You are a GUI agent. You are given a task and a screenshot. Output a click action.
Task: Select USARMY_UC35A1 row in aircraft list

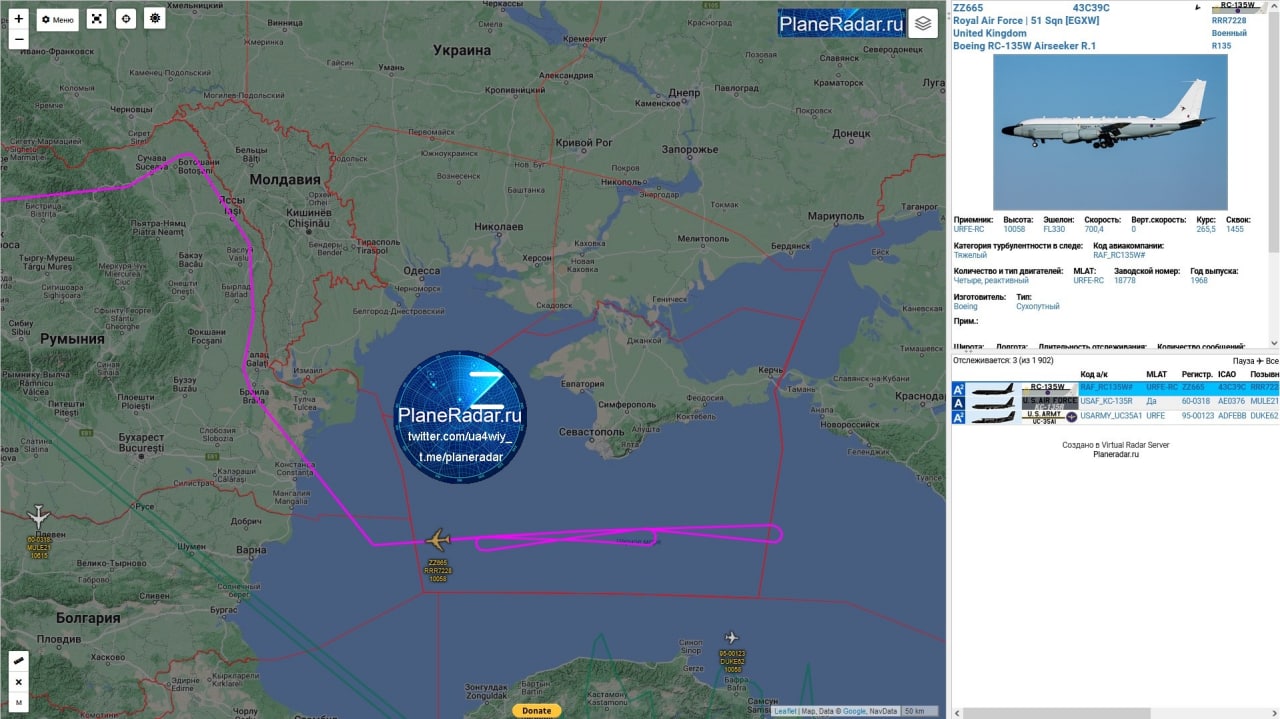[x=1110, y=416]
